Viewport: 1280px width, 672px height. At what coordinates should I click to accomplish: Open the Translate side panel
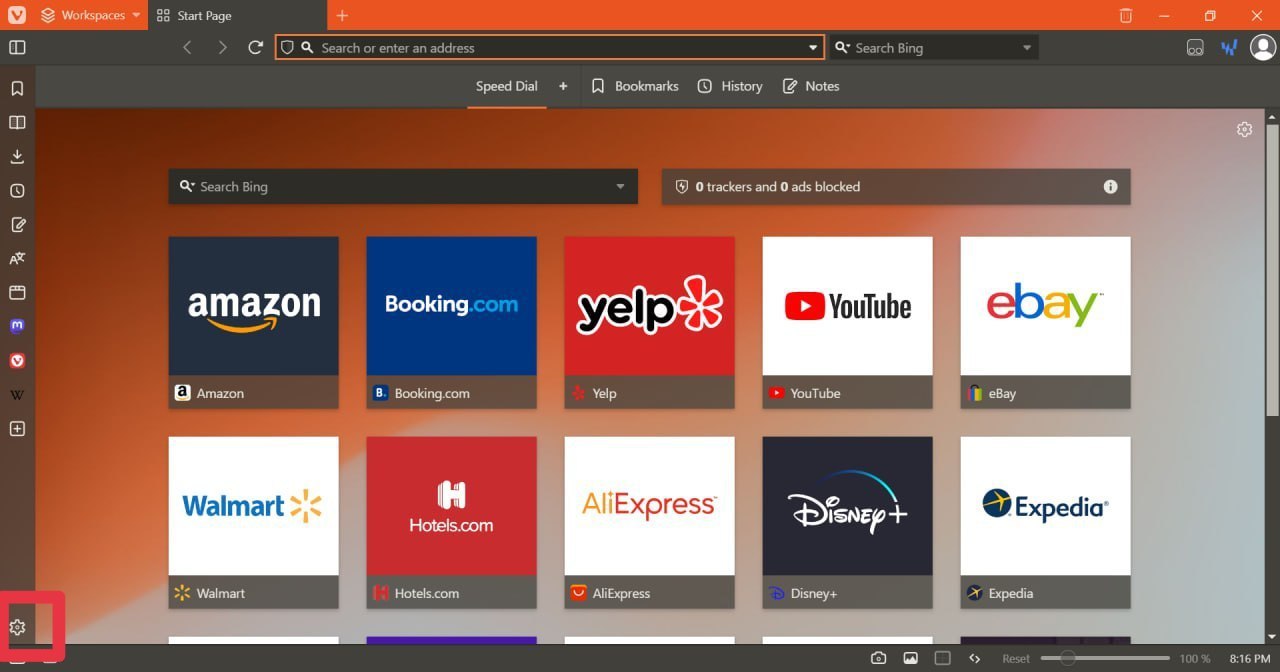[x=17, y=258]
